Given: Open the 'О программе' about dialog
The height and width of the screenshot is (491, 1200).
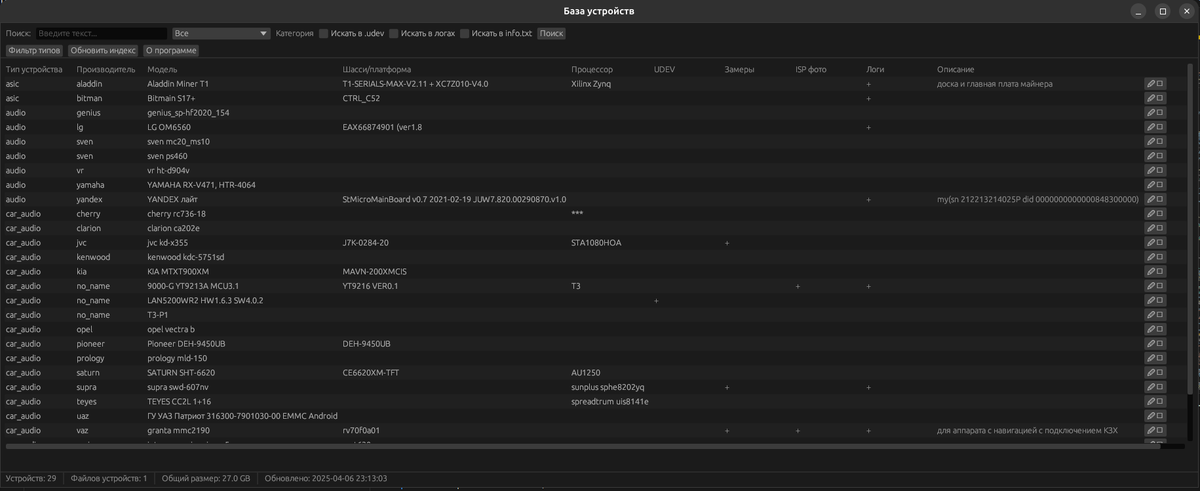Looking at the screenshot, I should 171,50.
